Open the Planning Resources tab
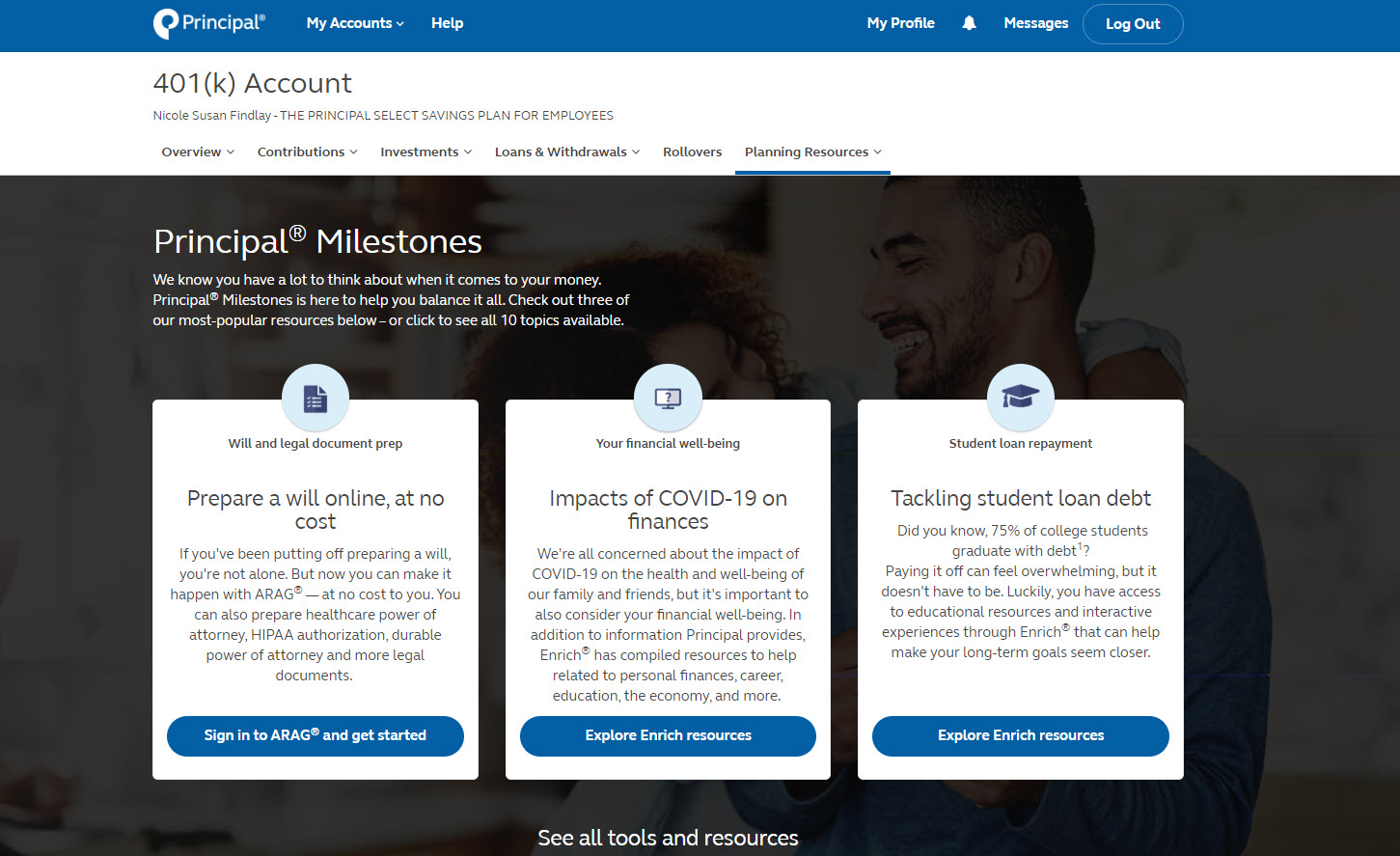This screenshot has width=1400, height=856. click(x=812, y=152)
